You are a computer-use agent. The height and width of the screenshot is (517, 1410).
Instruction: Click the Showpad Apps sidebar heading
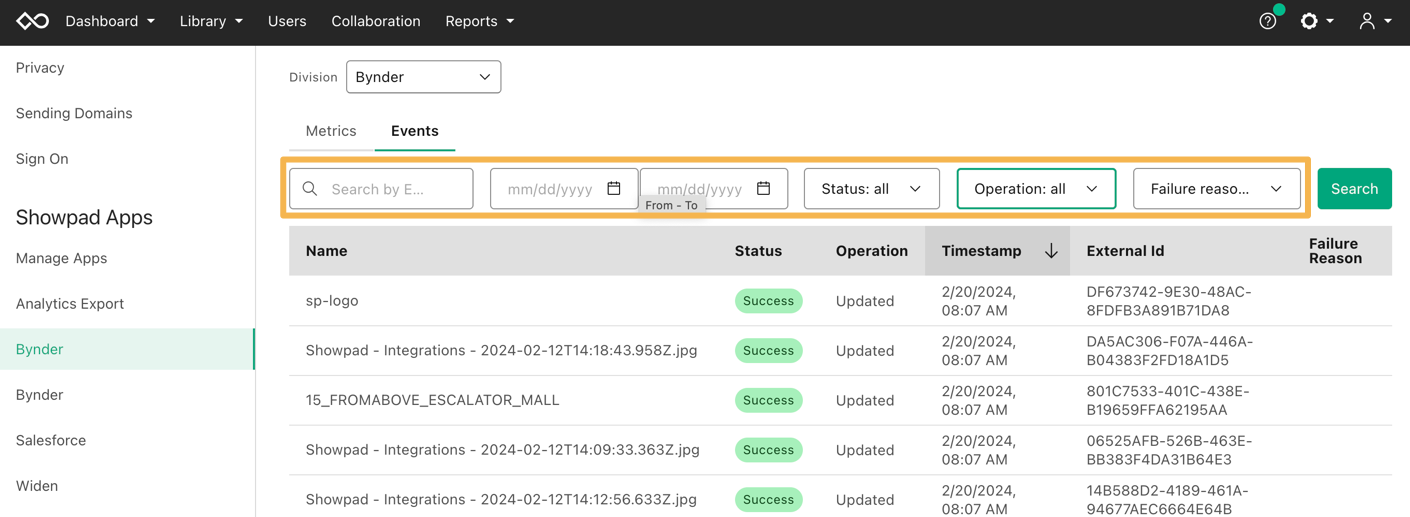pos(84,217)
